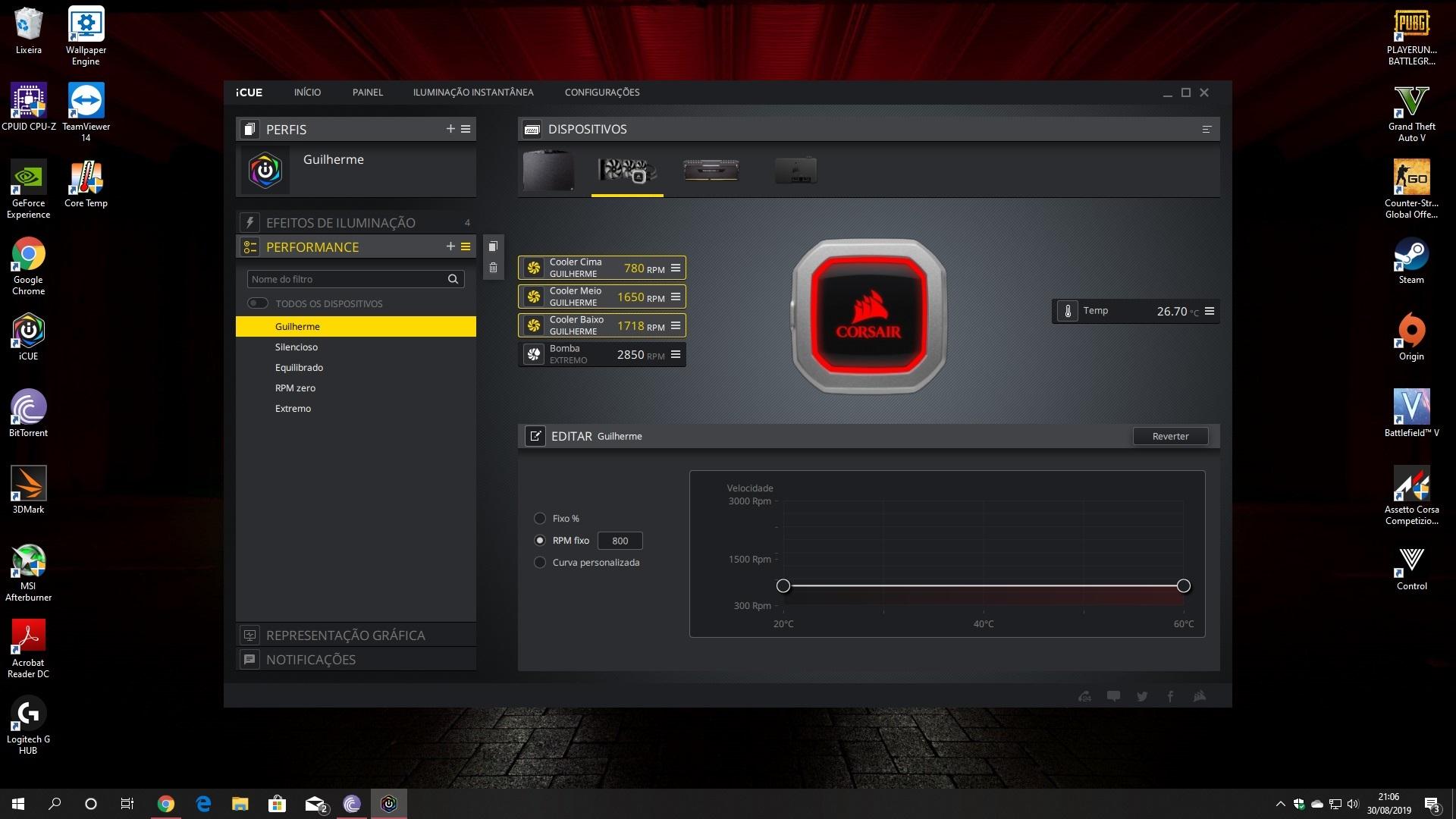Screen dimensions: 1456x819
Task: Select Curva personalizada radio option
Action: 540,562
